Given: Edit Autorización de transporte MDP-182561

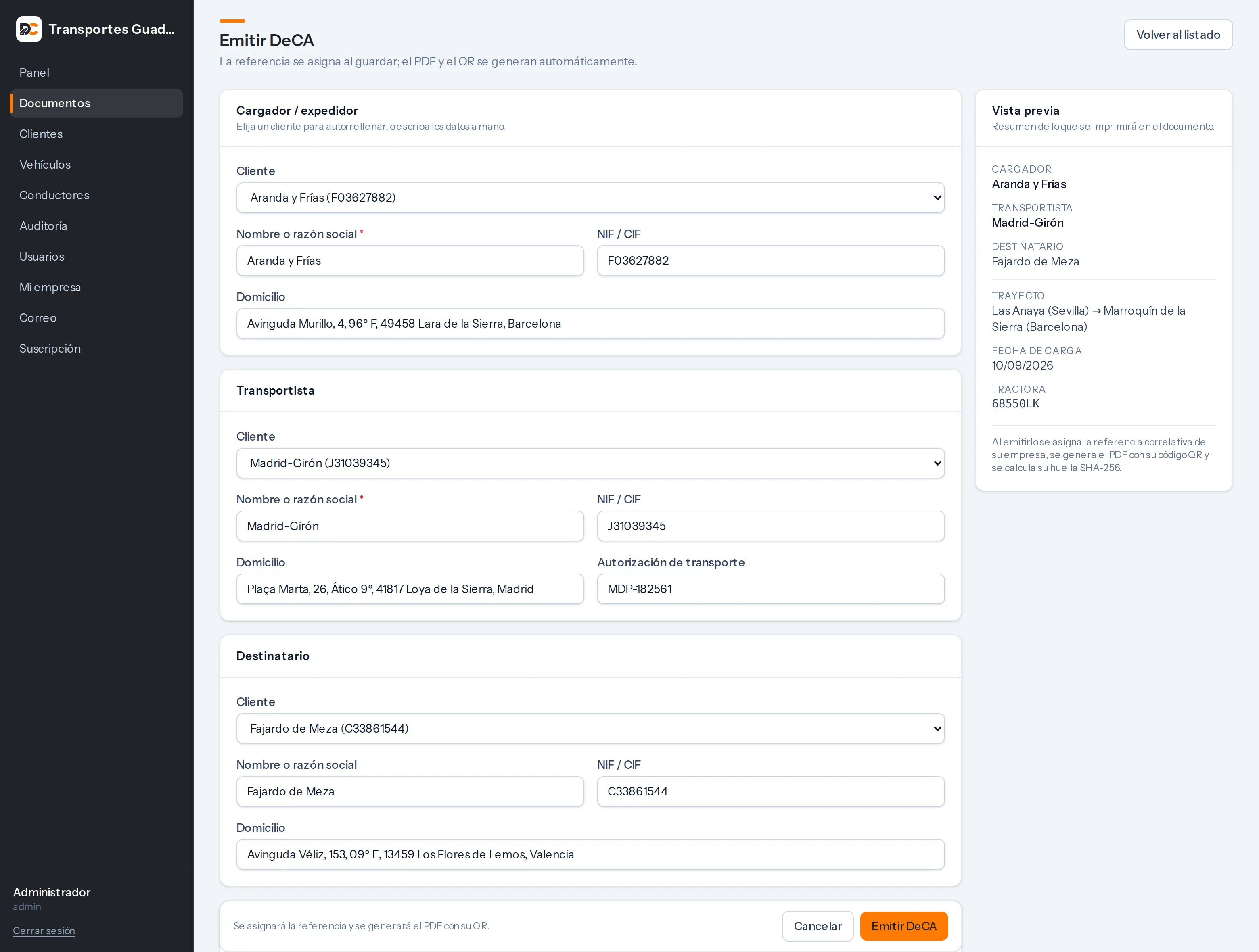Looking at the screenshot, I should click(x=771, y=589).
